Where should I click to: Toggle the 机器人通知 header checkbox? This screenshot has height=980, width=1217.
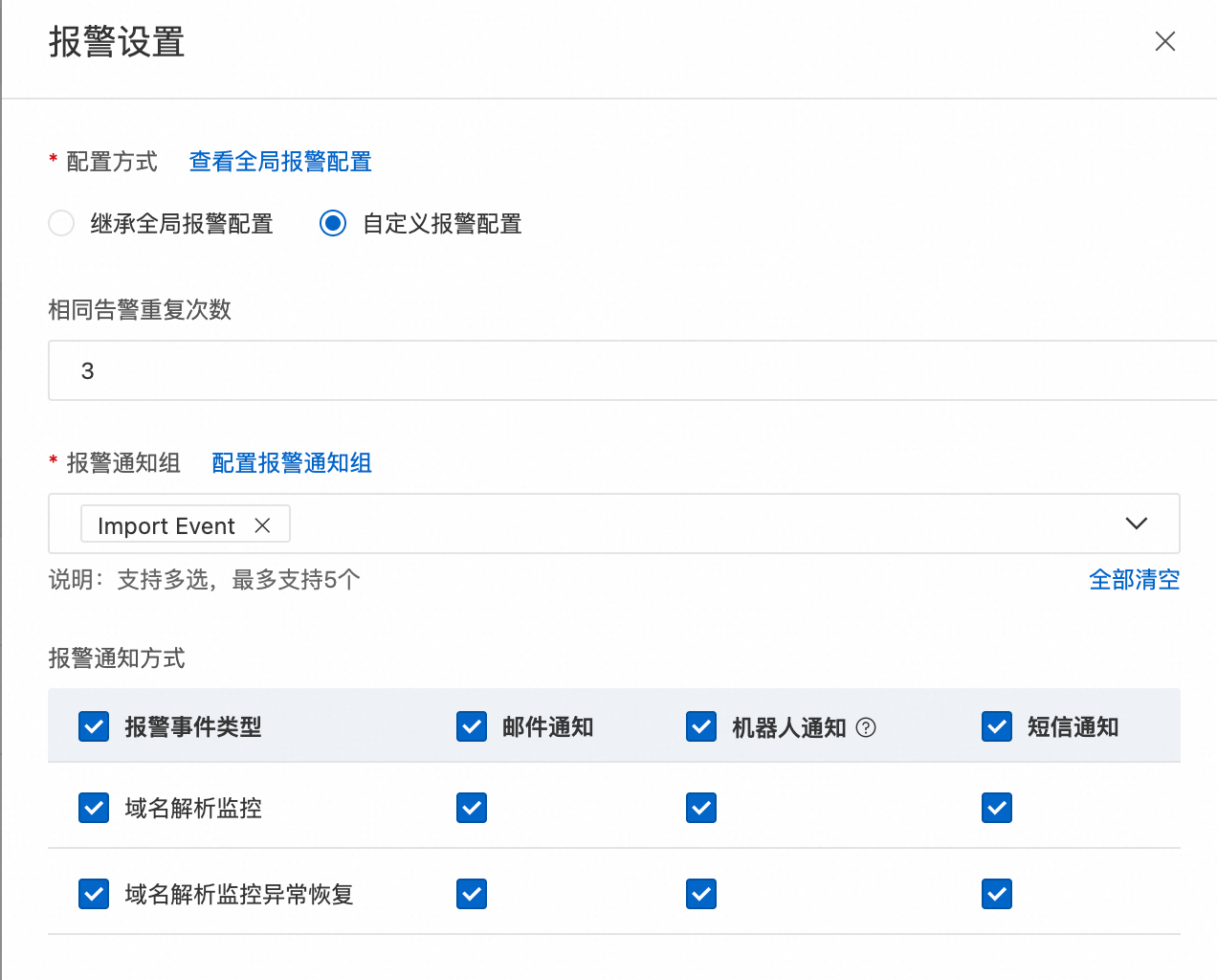tap(701, 727)
